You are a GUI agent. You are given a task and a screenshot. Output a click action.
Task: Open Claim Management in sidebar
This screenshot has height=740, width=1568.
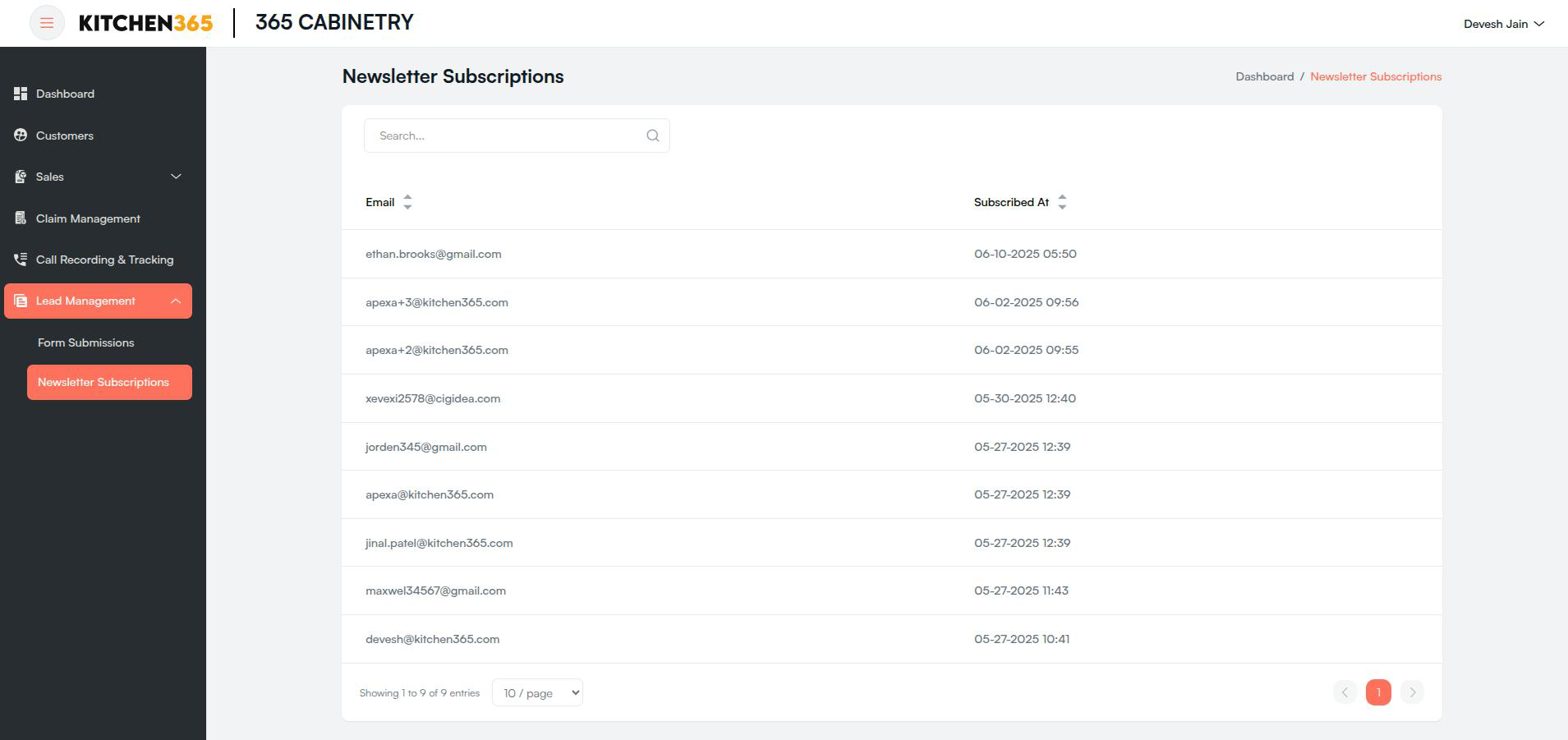point(88,218)
